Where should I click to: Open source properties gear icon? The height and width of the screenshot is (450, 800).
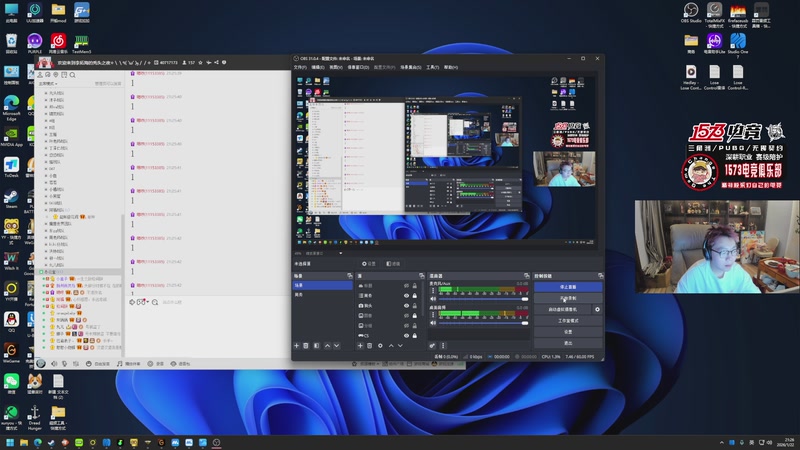[380, 345]
